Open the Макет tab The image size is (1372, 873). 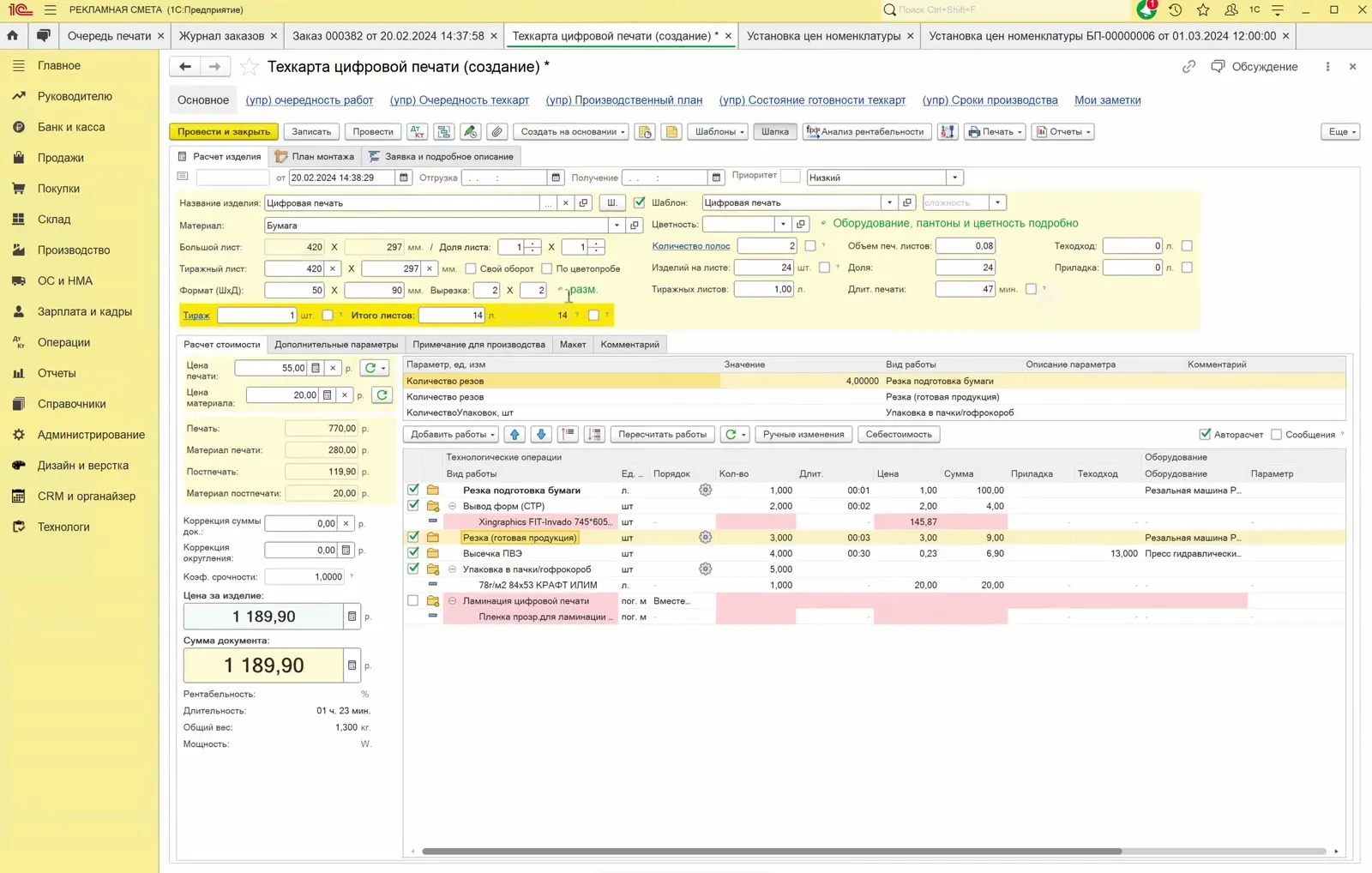pyautogui.click(x=573, y=345)
